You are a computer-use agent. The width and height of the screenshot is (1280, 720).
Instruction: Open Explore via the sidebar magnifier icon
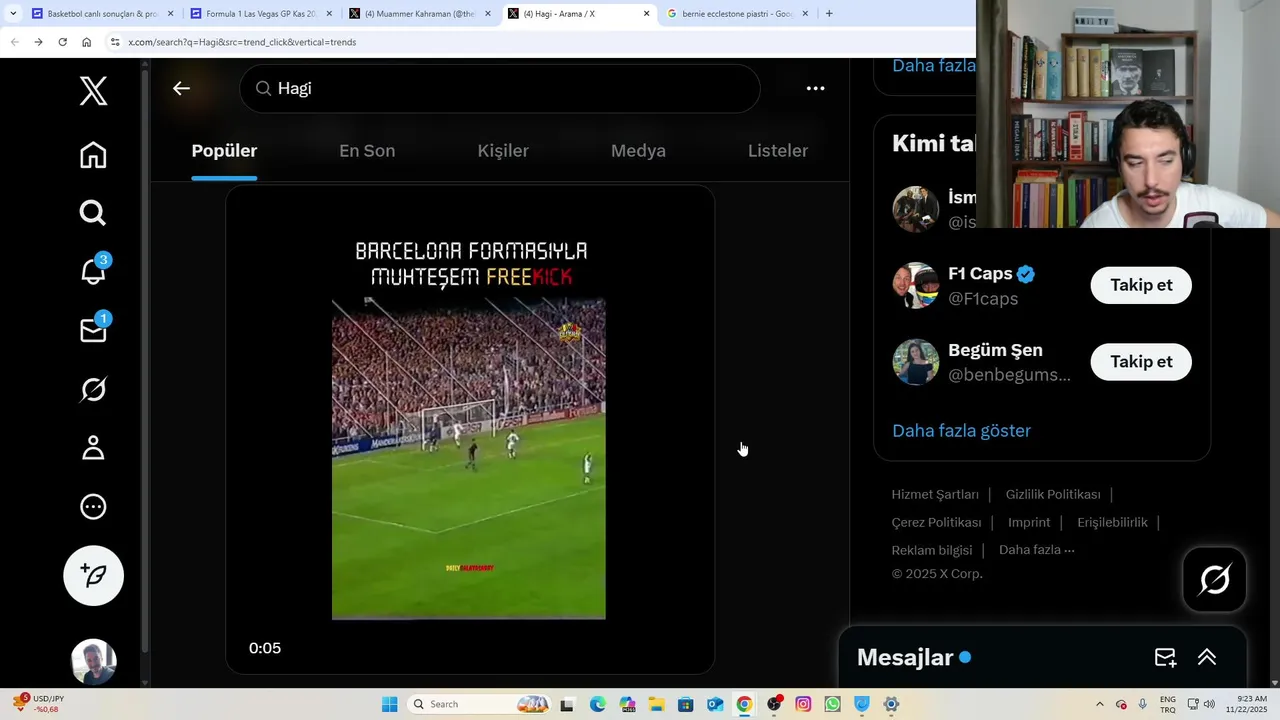pos(93,213)
